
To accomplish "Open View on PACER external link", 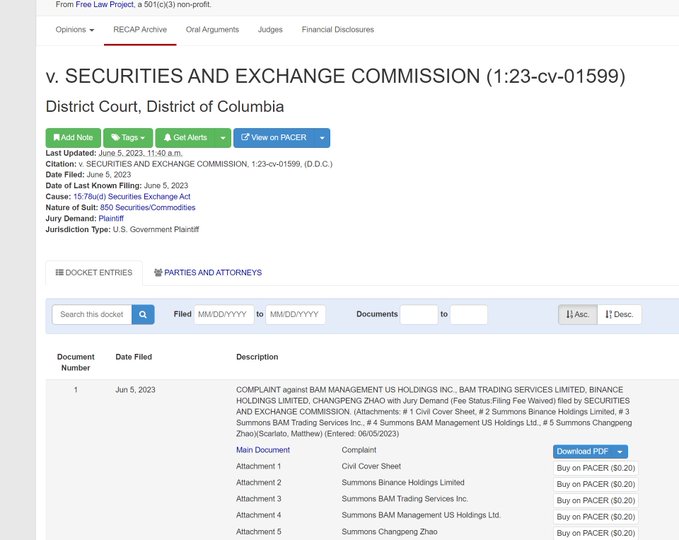I will pyautogui.click(x=274, y=138).
